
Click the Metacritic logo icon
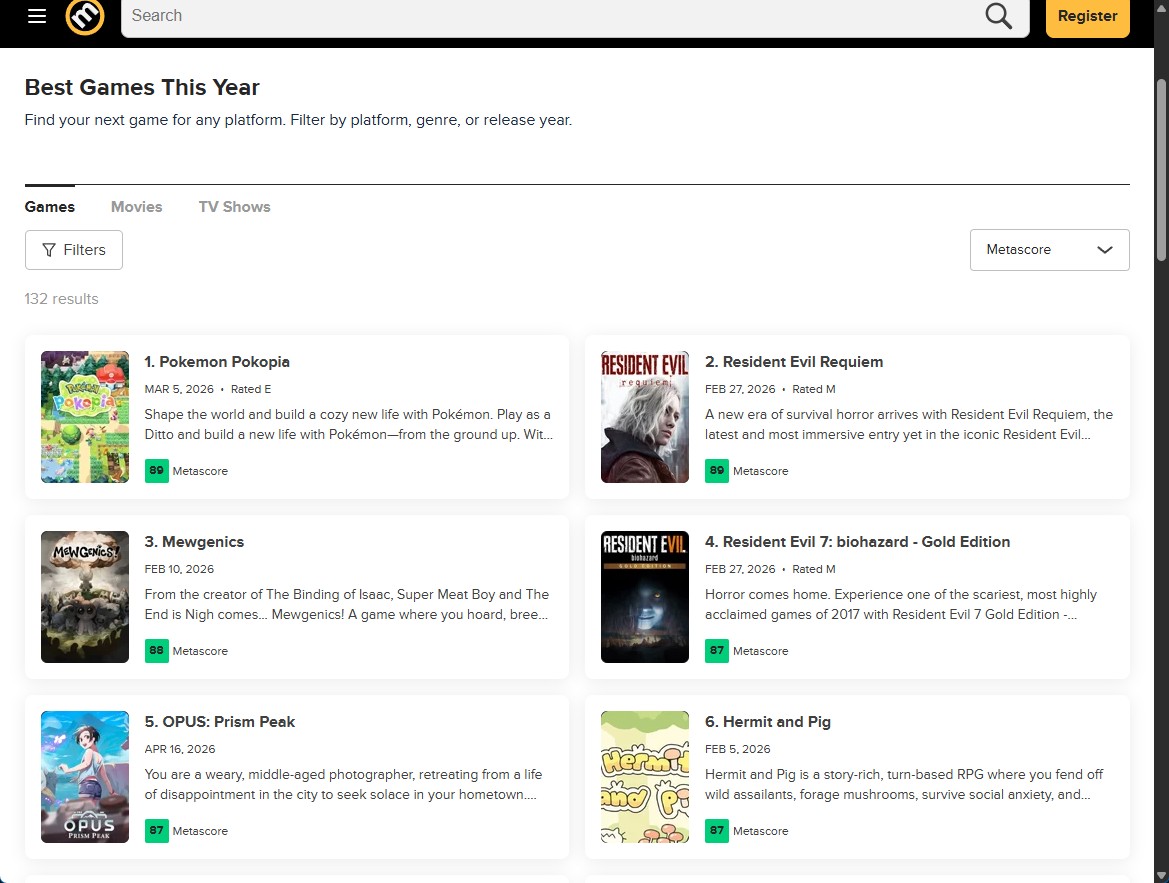click(85, 16)
